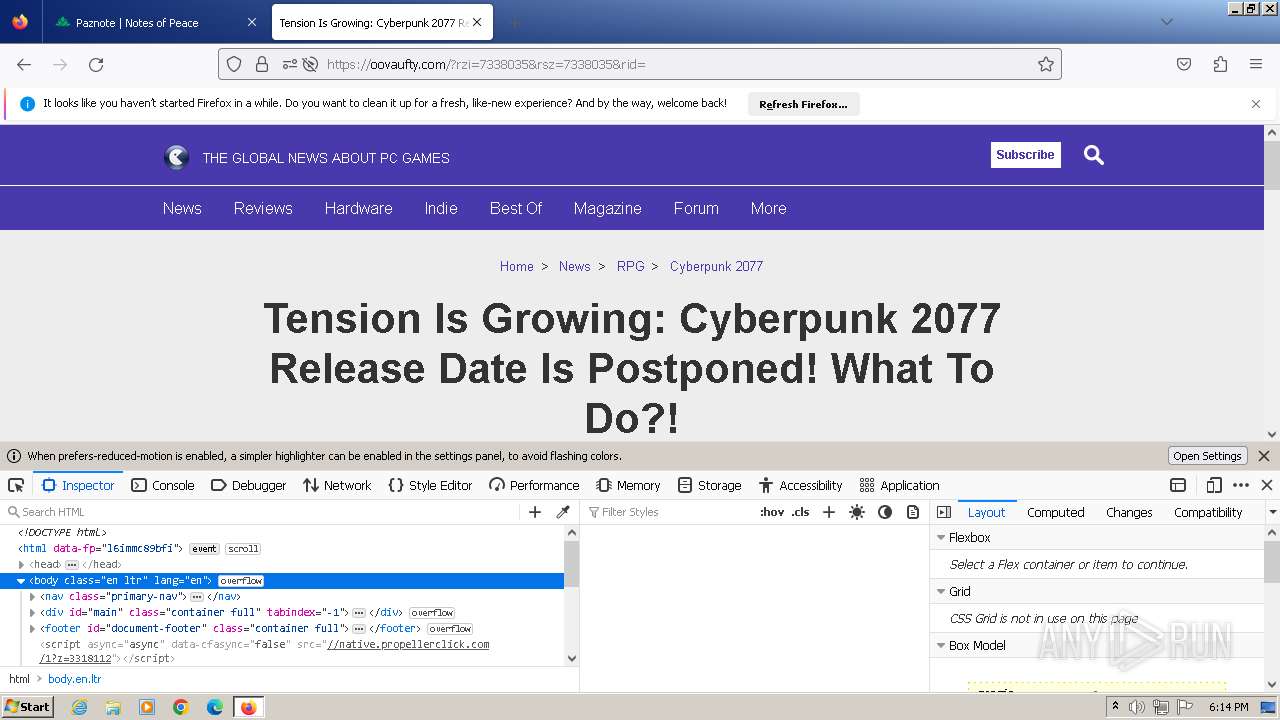Image resolution: width=1280 pixels, height=720 pixels.
Task: Select the Changes sidebar tab
Action: click(1129, 512)
